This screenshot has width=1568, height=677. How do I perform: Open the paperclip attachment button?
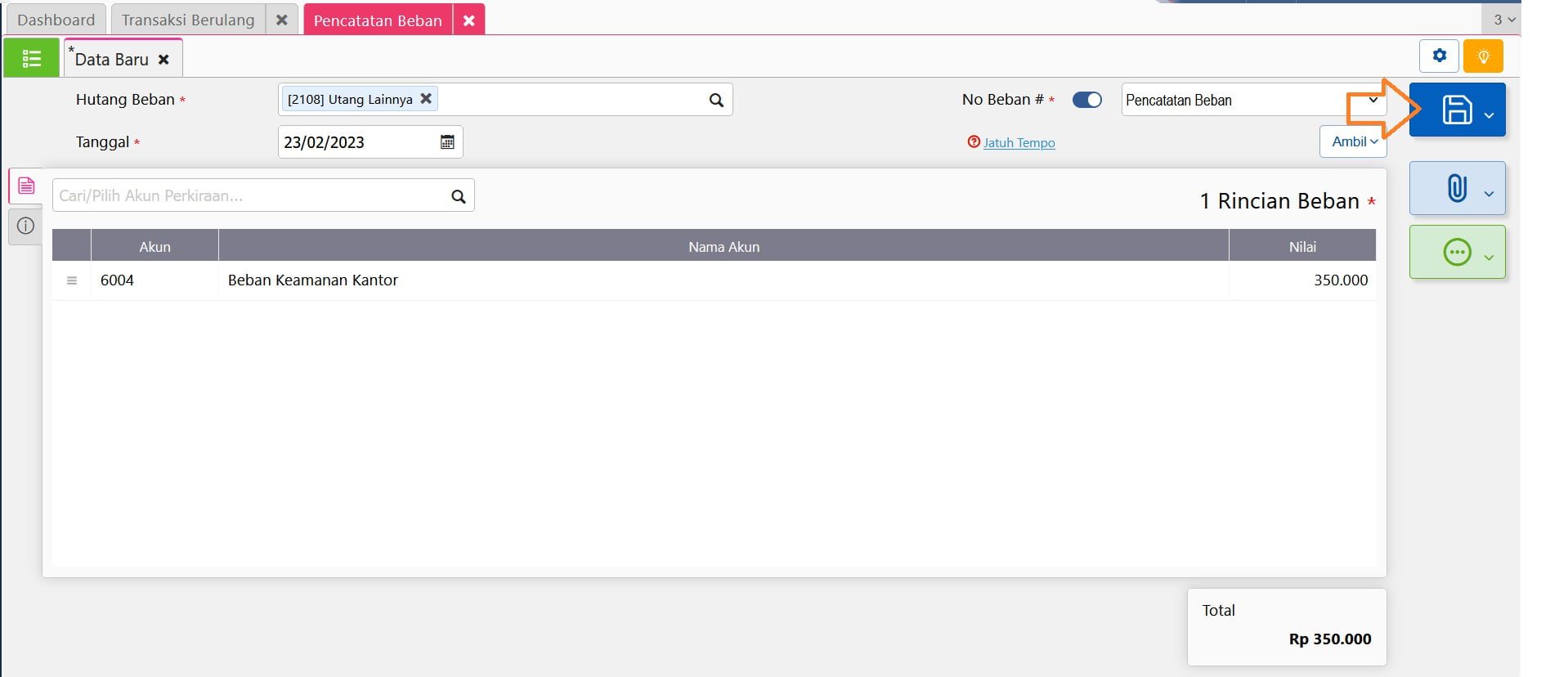tap(1456, 188)
